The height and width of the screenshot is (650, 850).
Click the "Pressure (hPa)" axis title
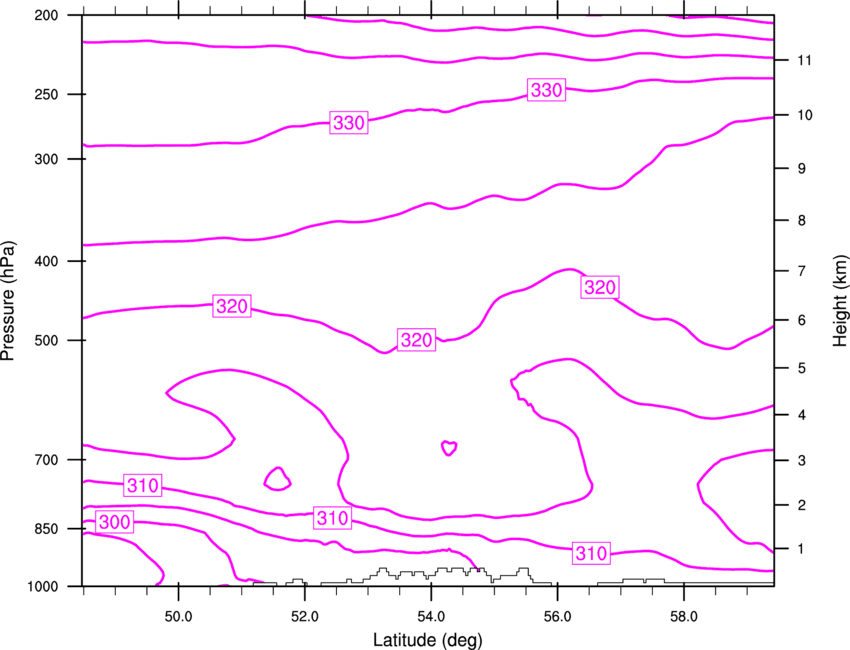8,301
